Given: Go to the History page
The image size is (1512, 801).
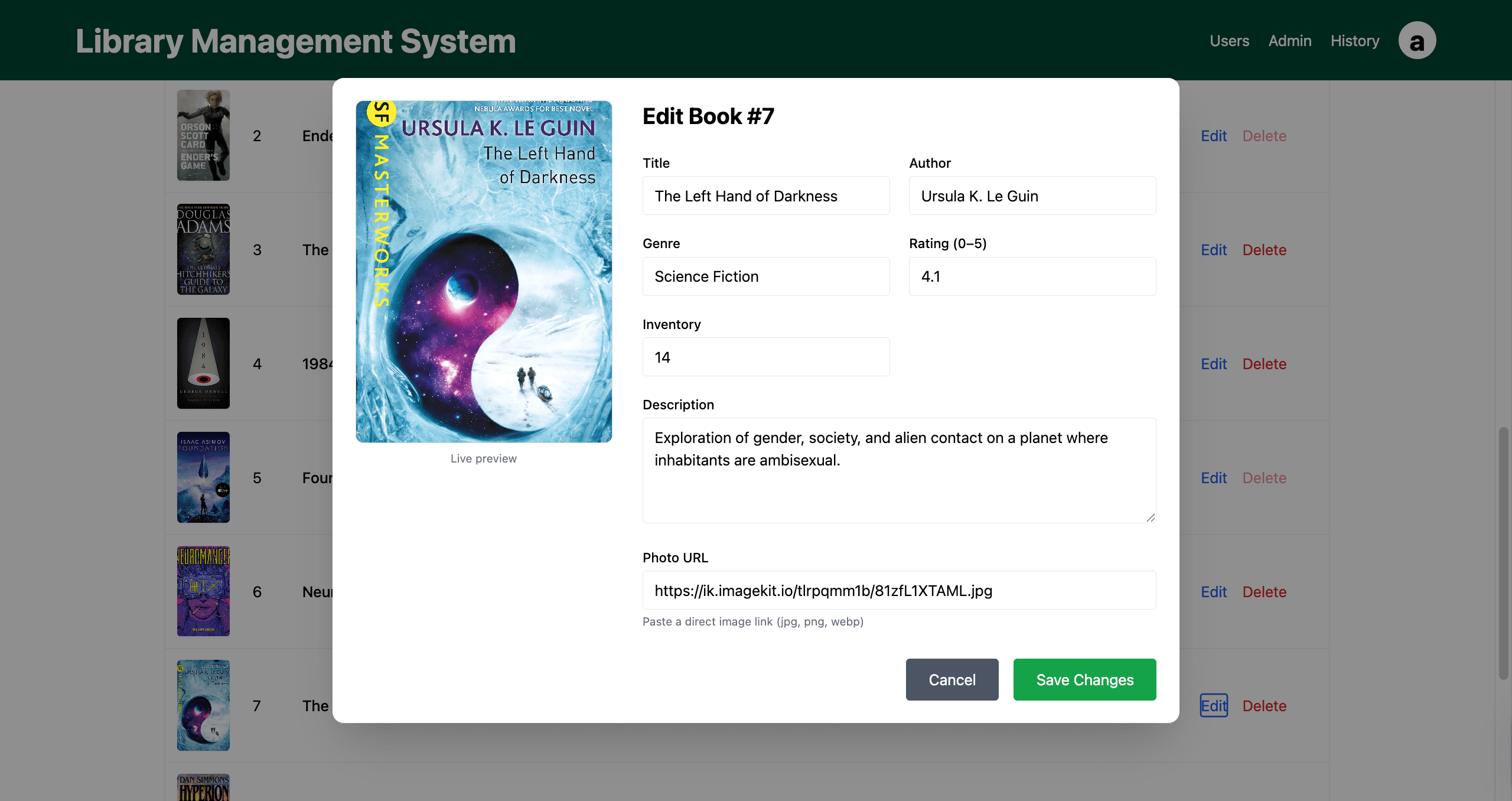Looking at the screenshot, I should point(1355,41).
